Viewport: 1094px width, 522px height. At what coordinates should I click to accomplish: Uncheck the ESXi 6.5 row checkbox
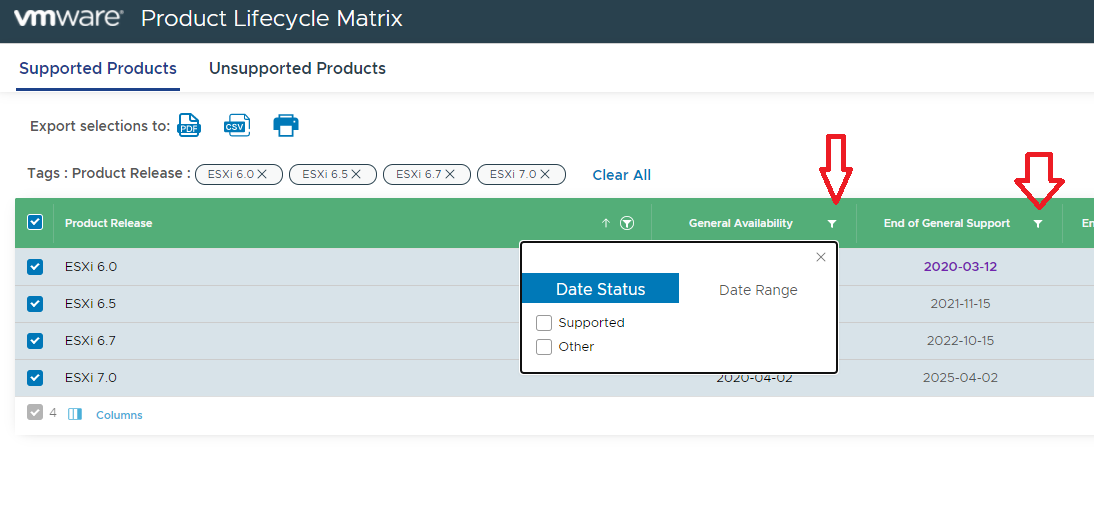point(35,304)
